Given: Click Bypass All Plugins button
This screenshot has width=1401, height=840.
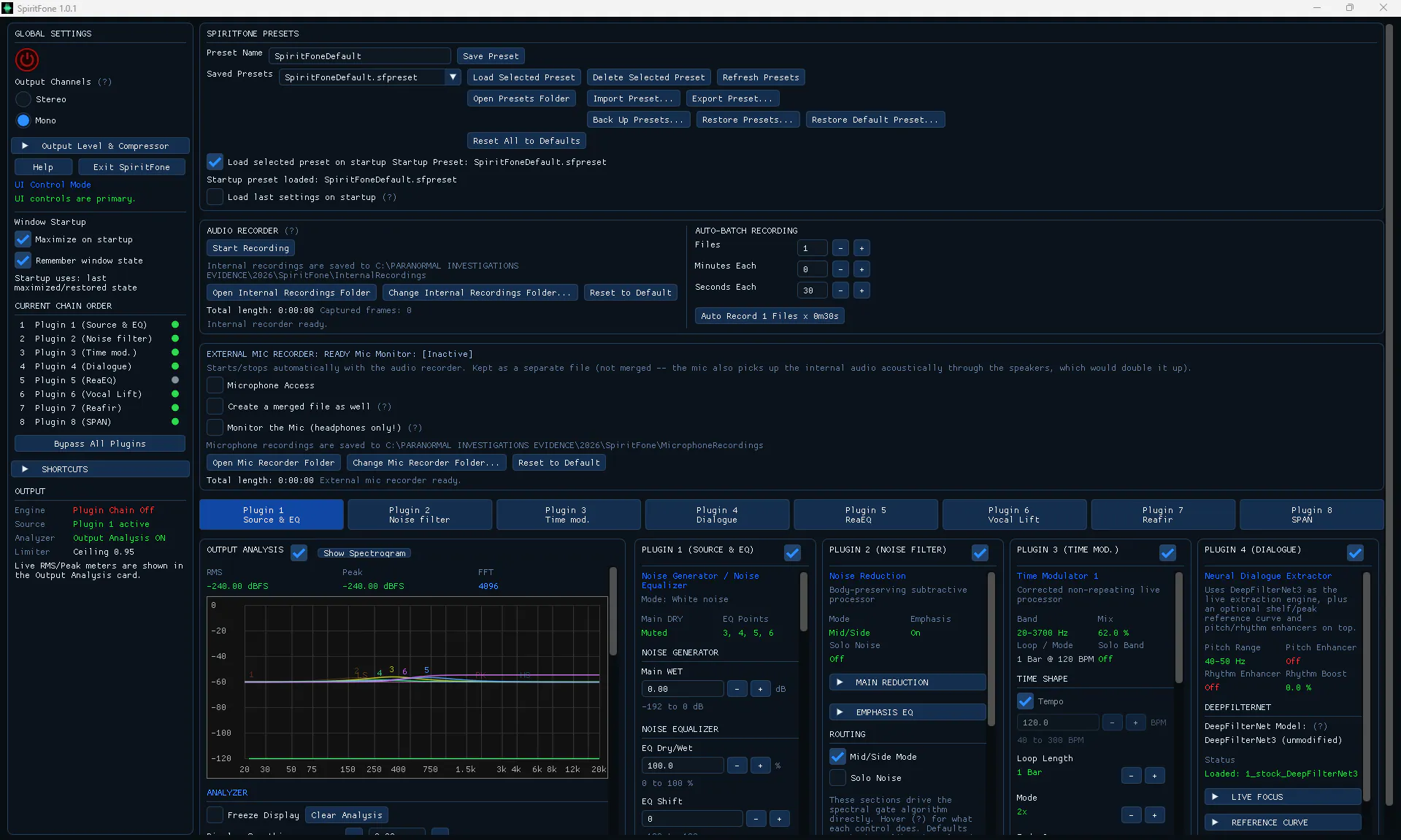Looking at the screenshot, I should 100,444.
